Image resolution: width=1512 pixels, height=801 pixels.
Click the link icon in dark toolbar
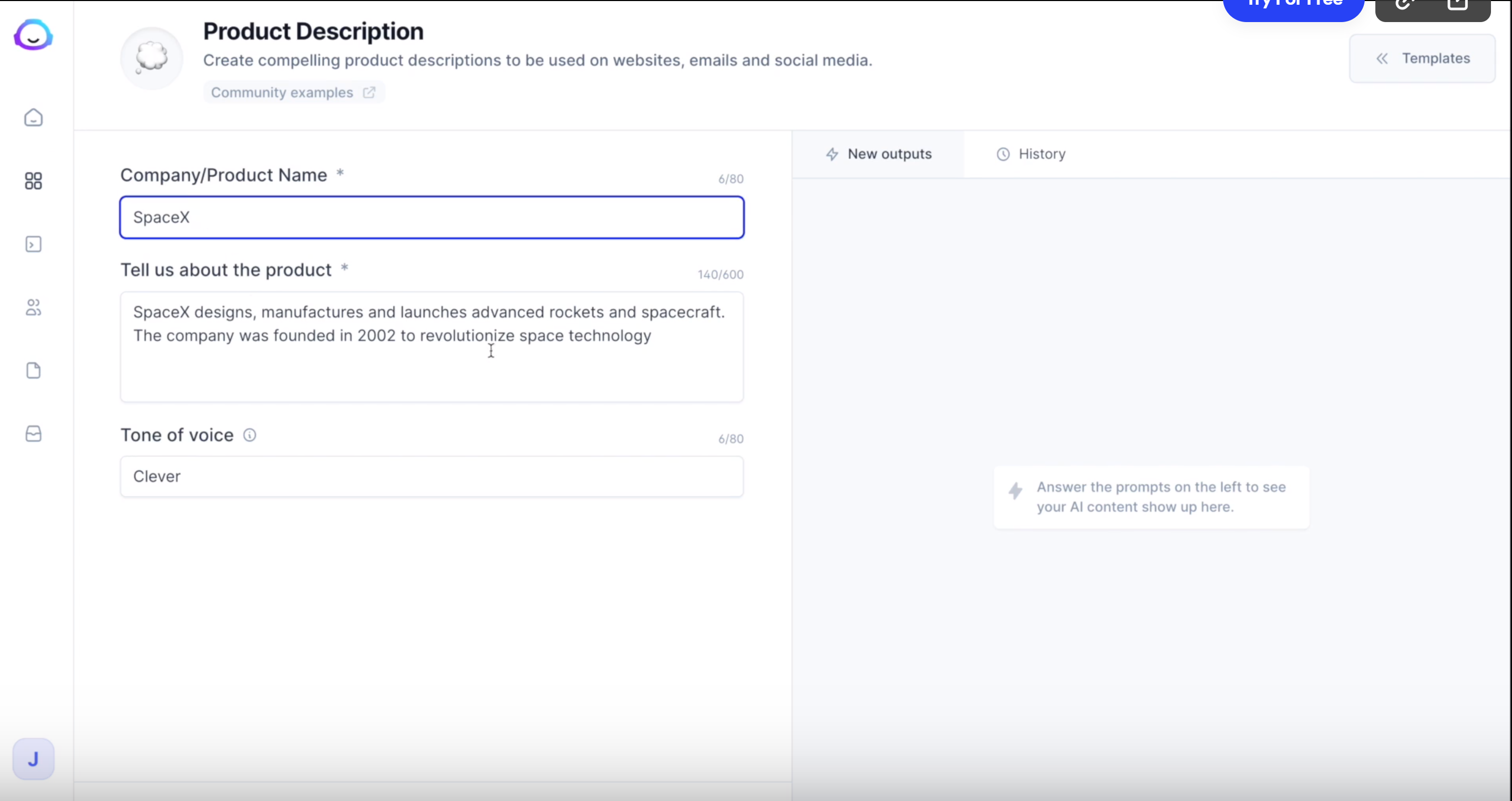click(1404, 5)
